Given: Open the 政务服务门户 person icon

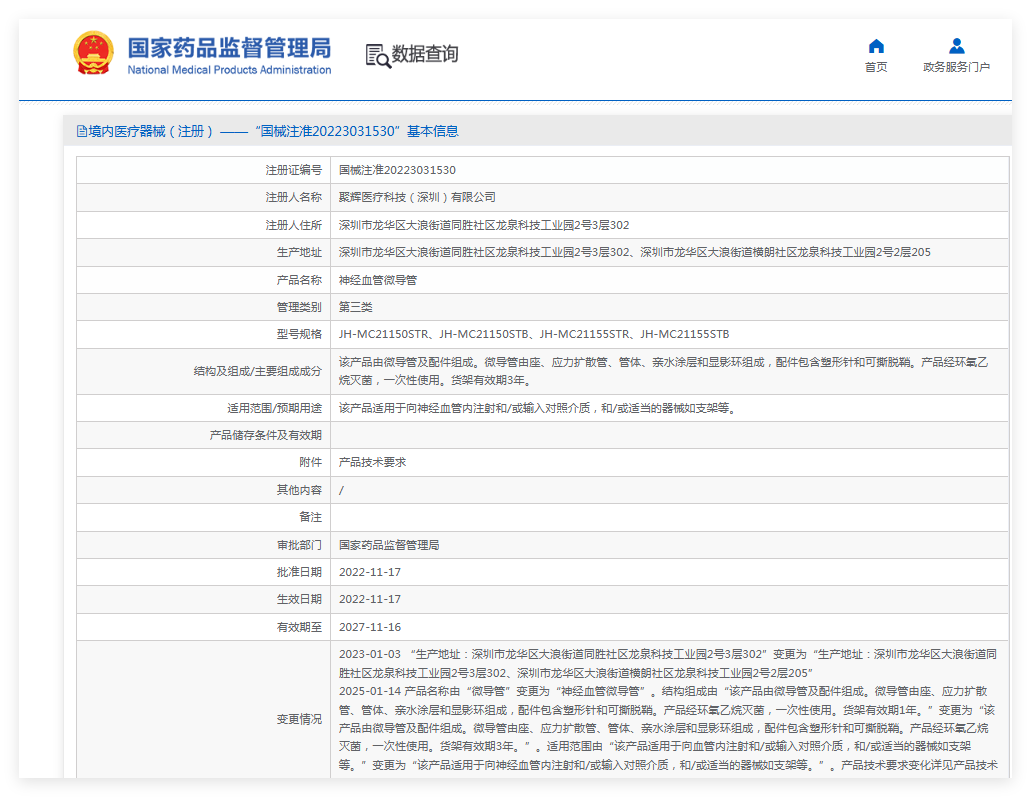Looking at the screenshot, I should coord(957,46).
